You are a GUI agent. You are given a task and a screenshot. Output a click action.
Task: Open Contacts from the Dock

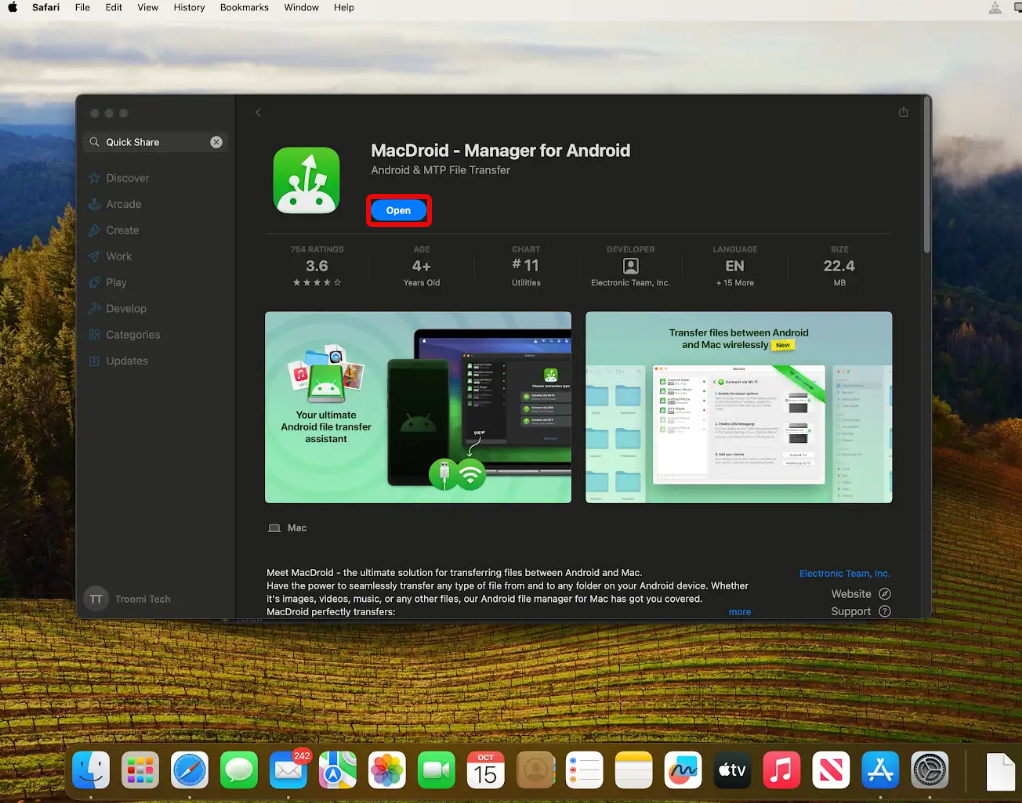pos(535,770)
